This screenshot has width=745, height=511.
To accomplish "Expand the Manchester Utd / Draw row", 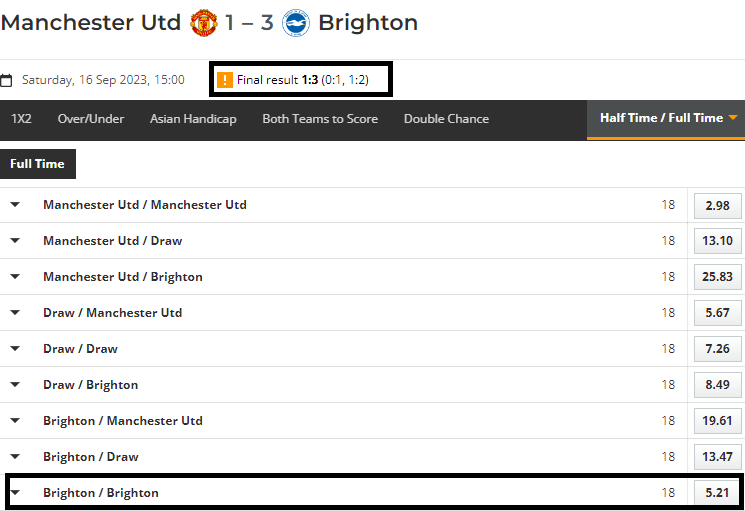I will 15,241.
